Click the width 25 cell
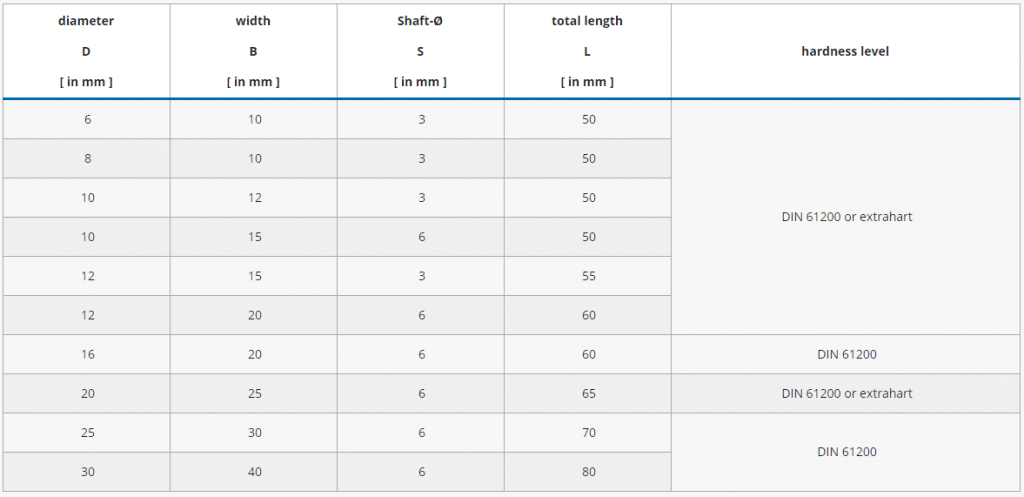Screen dimensions: 1024x497 click(254, 393)
